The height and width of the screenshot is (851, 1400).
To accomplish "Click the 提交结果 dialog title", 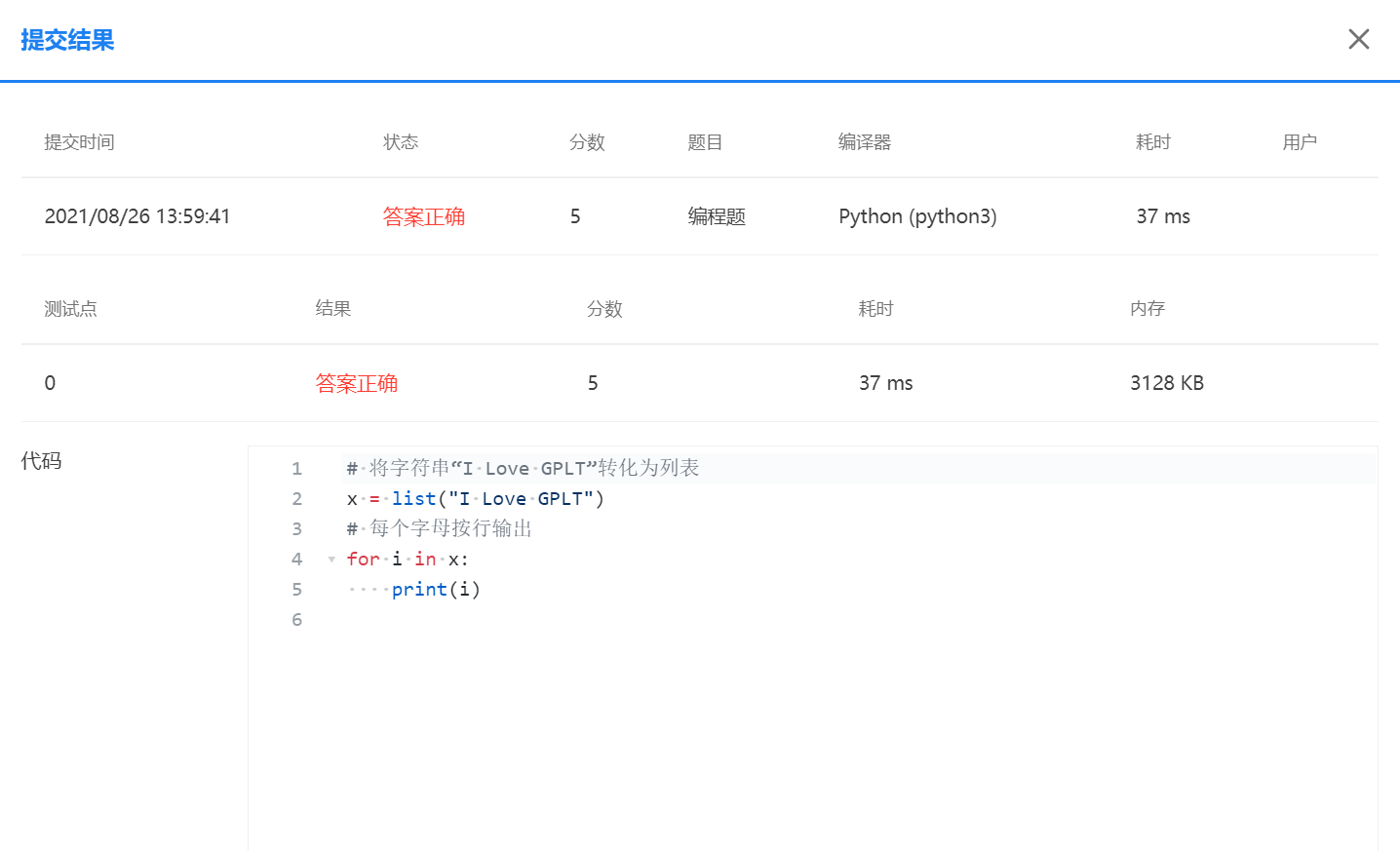I will tap(67, 40).
